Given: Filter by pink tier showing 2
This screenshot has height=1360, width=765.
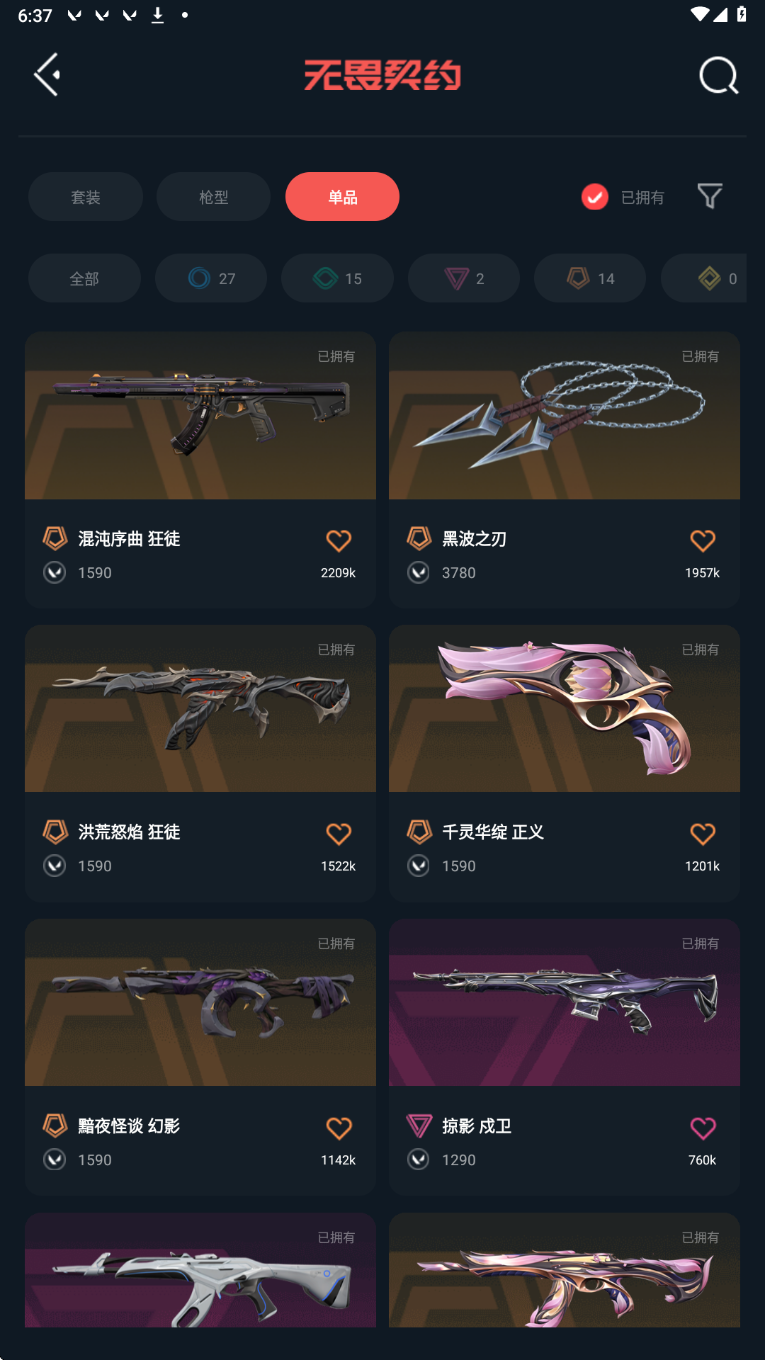Looking at the screenshot, I should click(464, 278).
